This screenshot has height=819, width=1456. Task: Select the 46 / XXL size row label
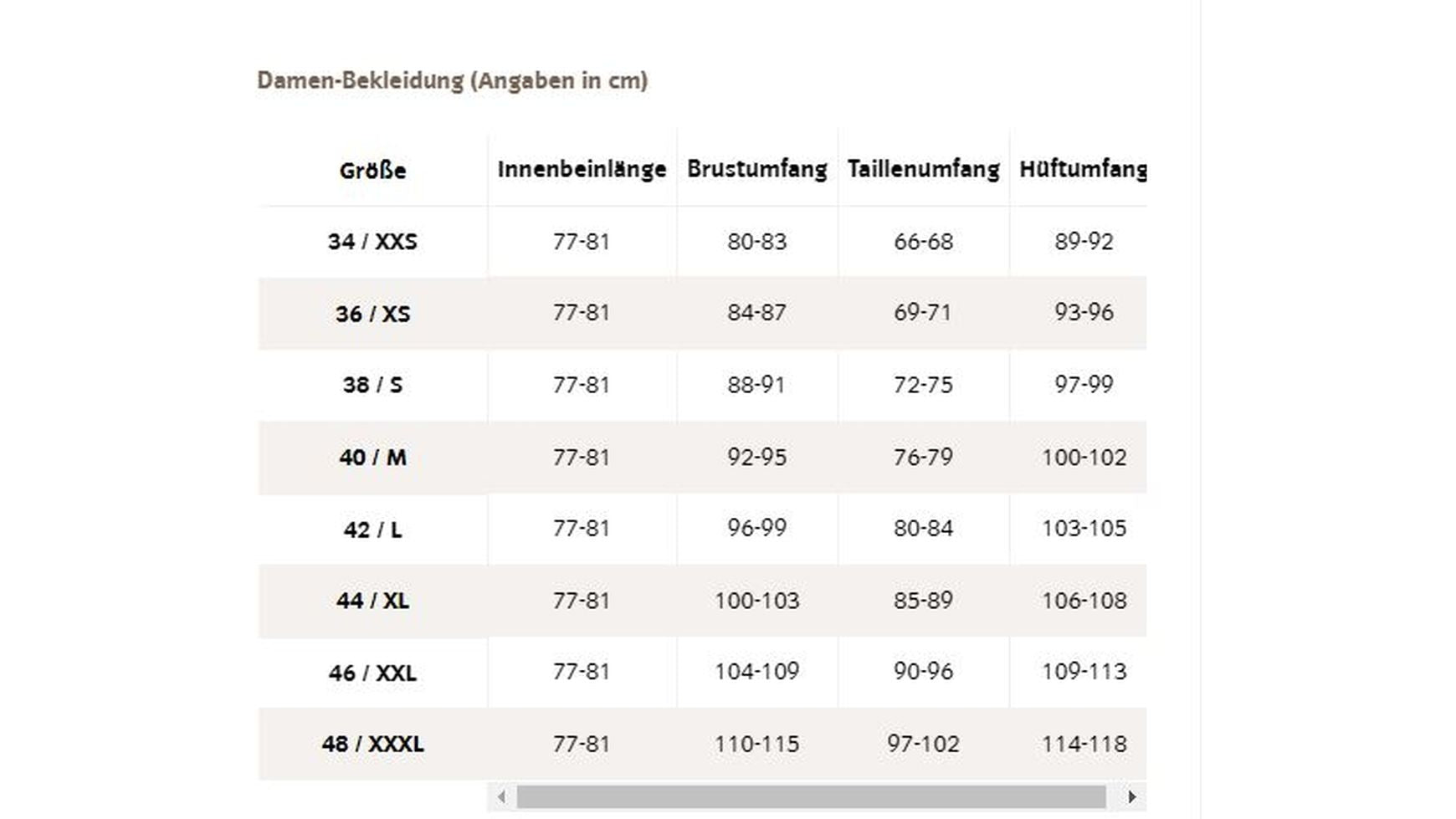pyautogui.click(x=372, y=673)
